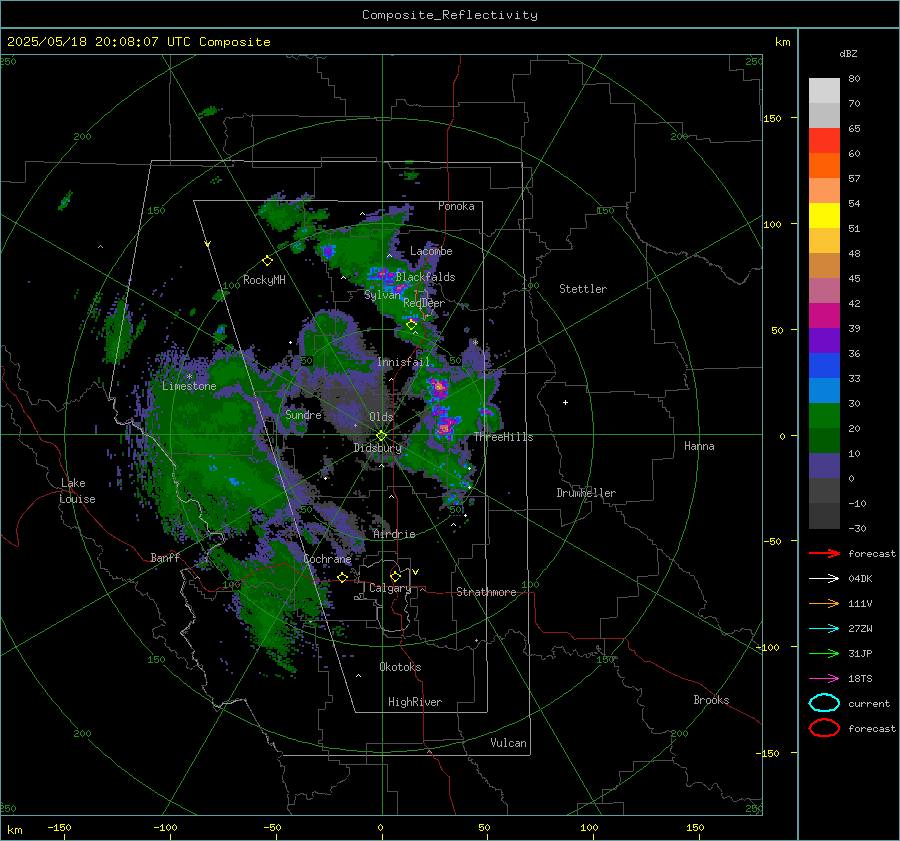This screenshot has height=841, width=900.
Task: Click the RedDeer city label
Action: (x=424, y=303)
